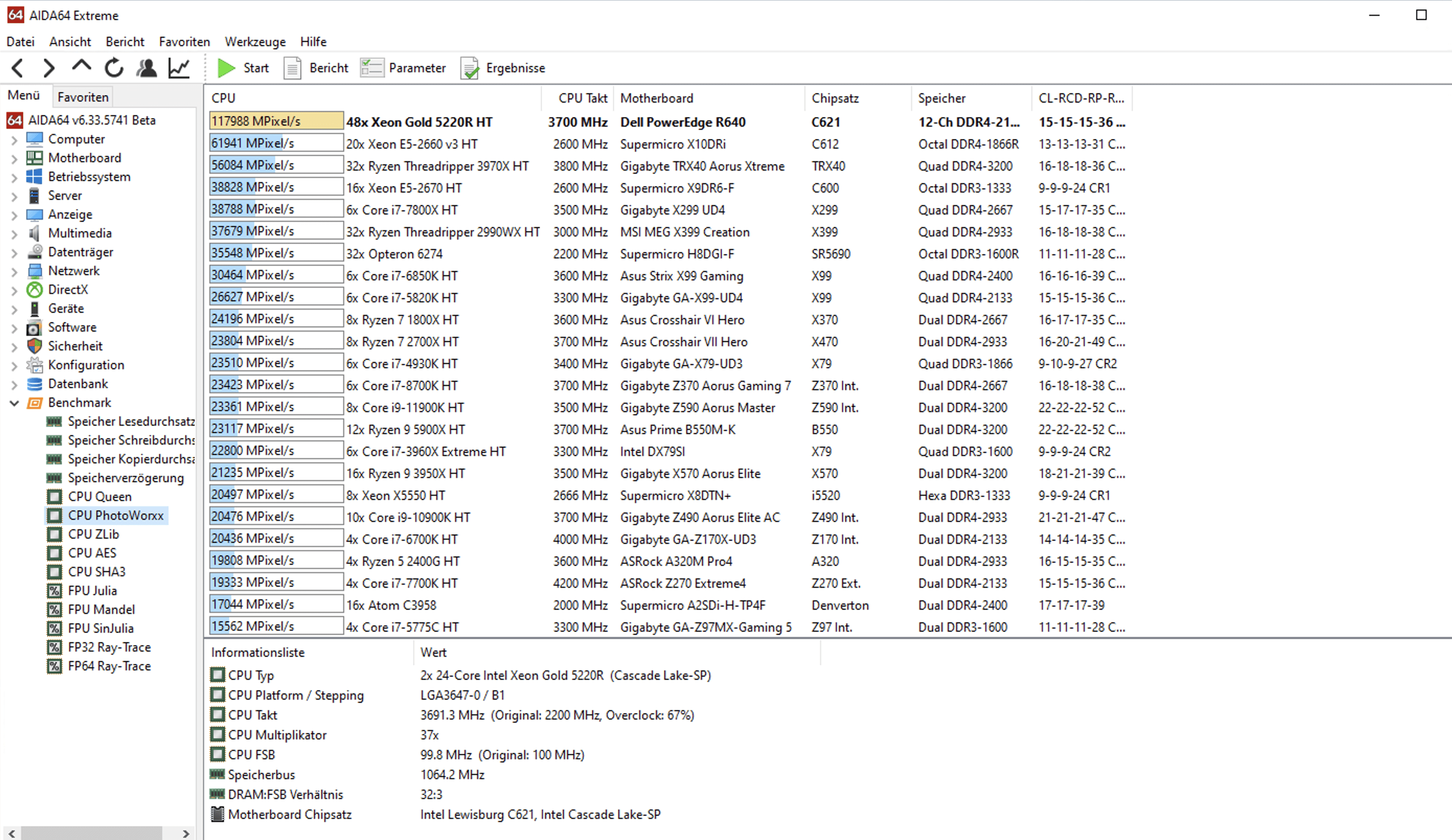Expand the Datenbank tree node
The height and width of the screenshot is (840, 1452).
point(15,384)
